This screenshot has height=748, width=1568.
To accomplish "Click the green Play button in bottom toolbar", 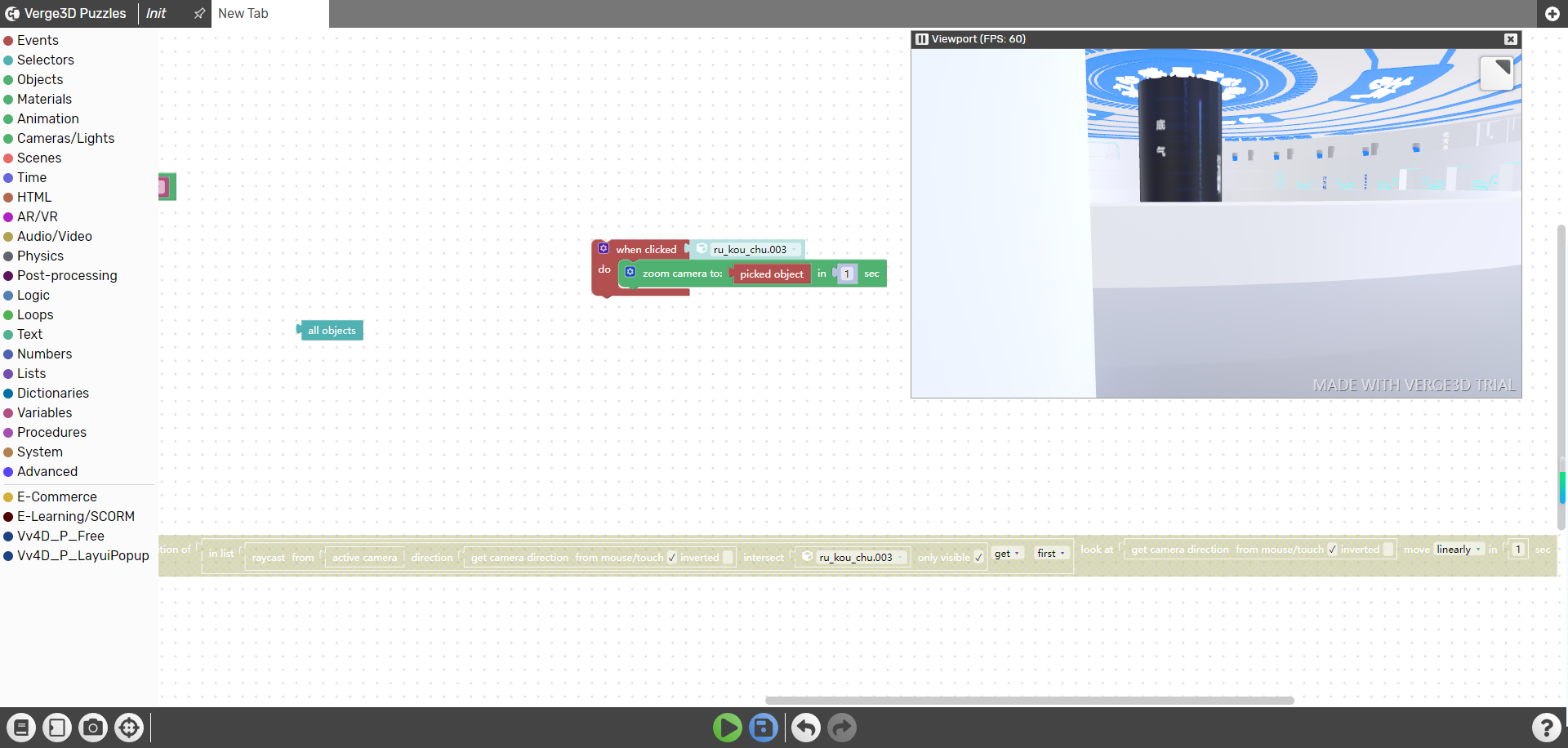I will [727, 728].
